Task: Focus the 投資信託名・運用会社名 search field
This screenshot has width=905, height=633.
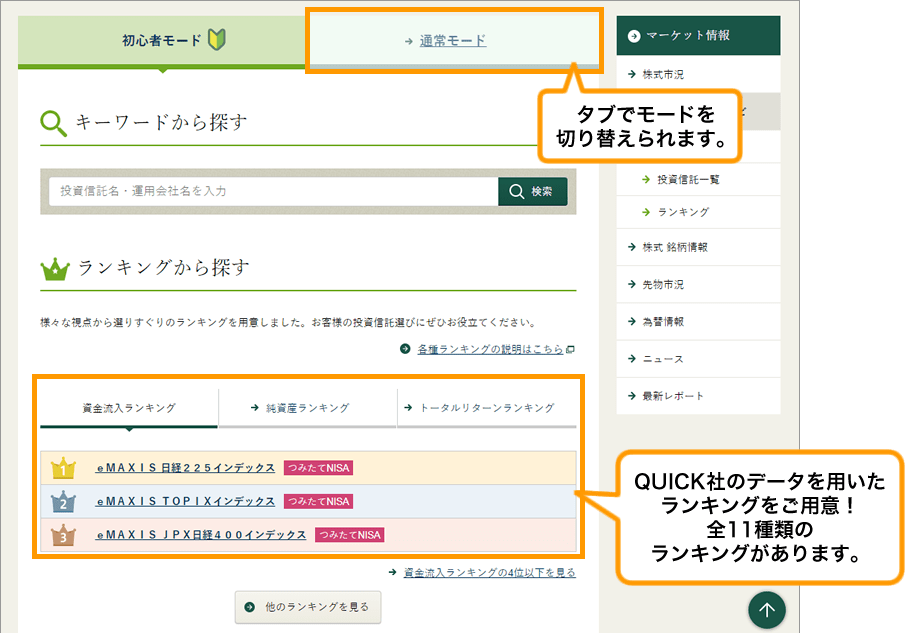Action: pos(273,191)
